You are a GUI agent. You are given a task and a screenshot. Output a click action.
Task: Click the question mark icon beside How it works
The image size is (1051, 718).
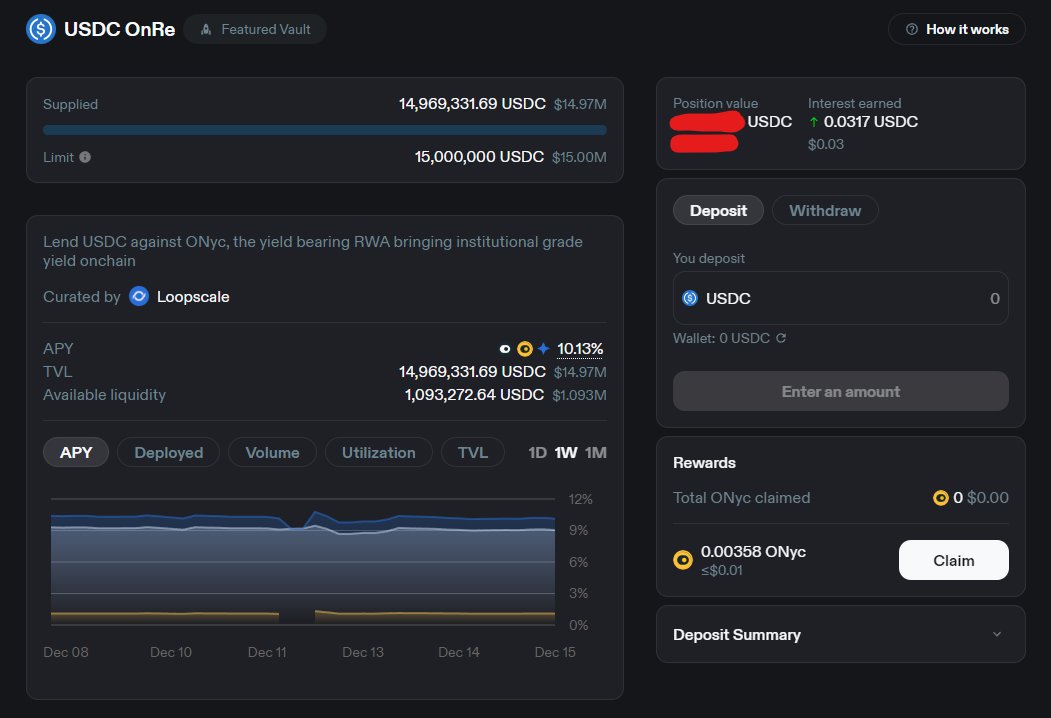(912, 29)
